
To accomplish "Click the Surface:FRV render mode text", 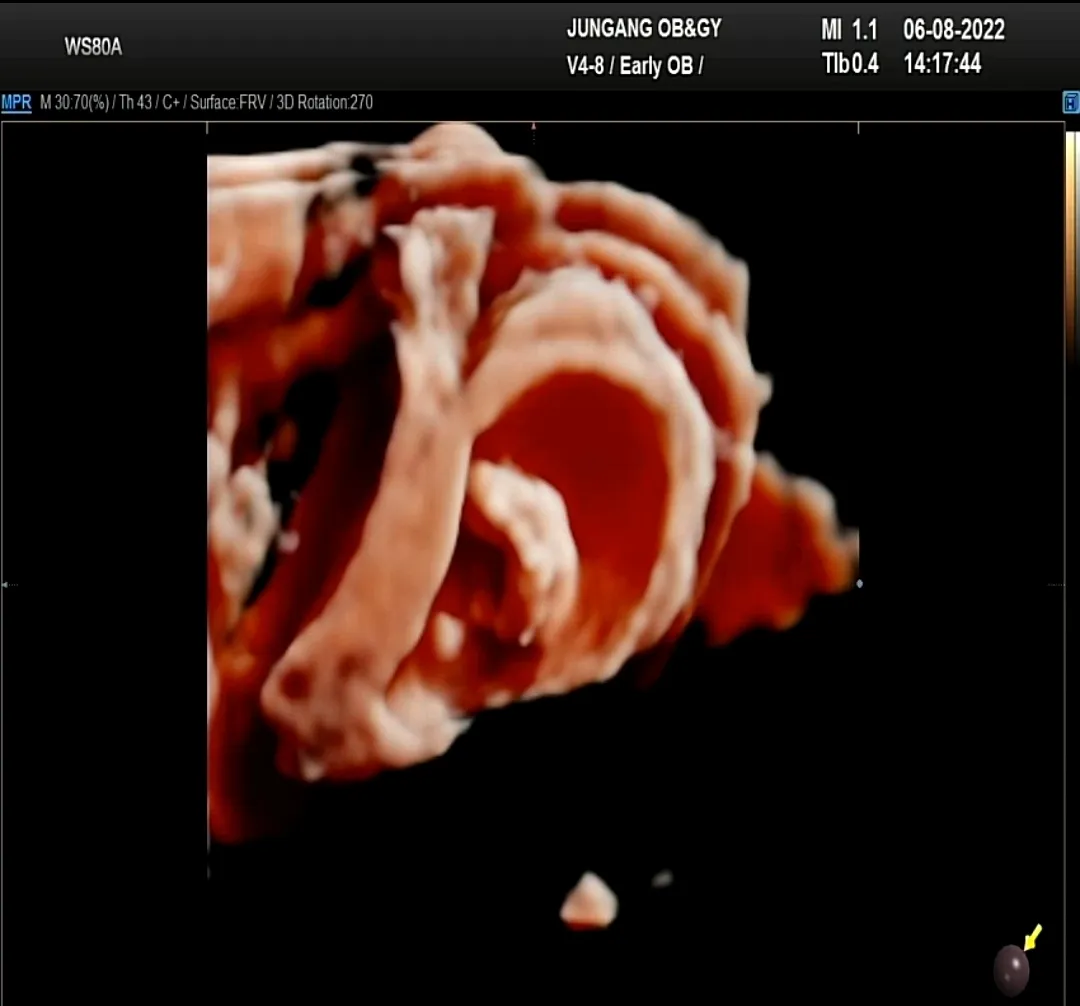I will pos(227,103).
